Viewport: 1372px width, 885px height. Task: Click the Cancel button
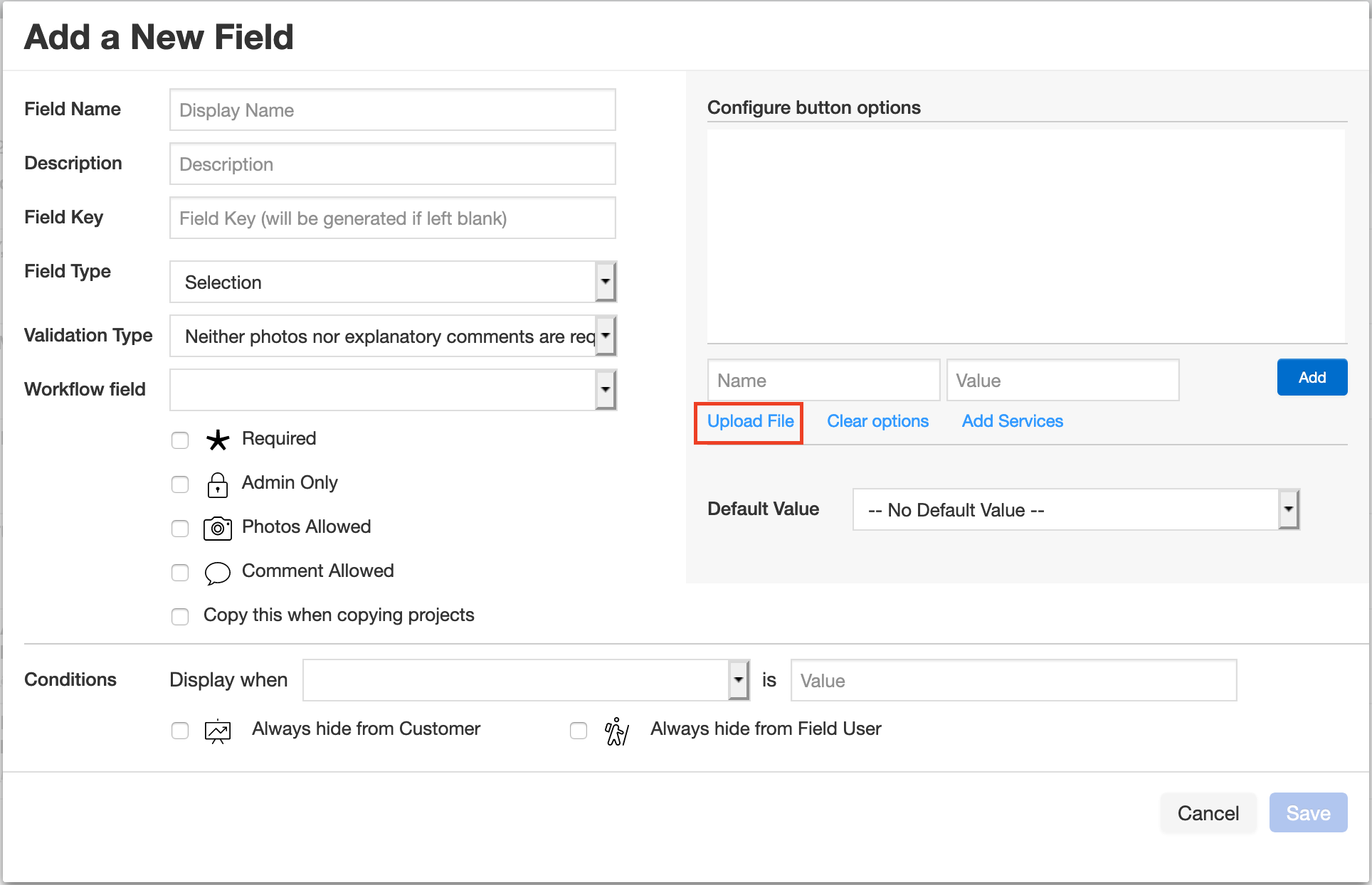[x=1208, y=812]
